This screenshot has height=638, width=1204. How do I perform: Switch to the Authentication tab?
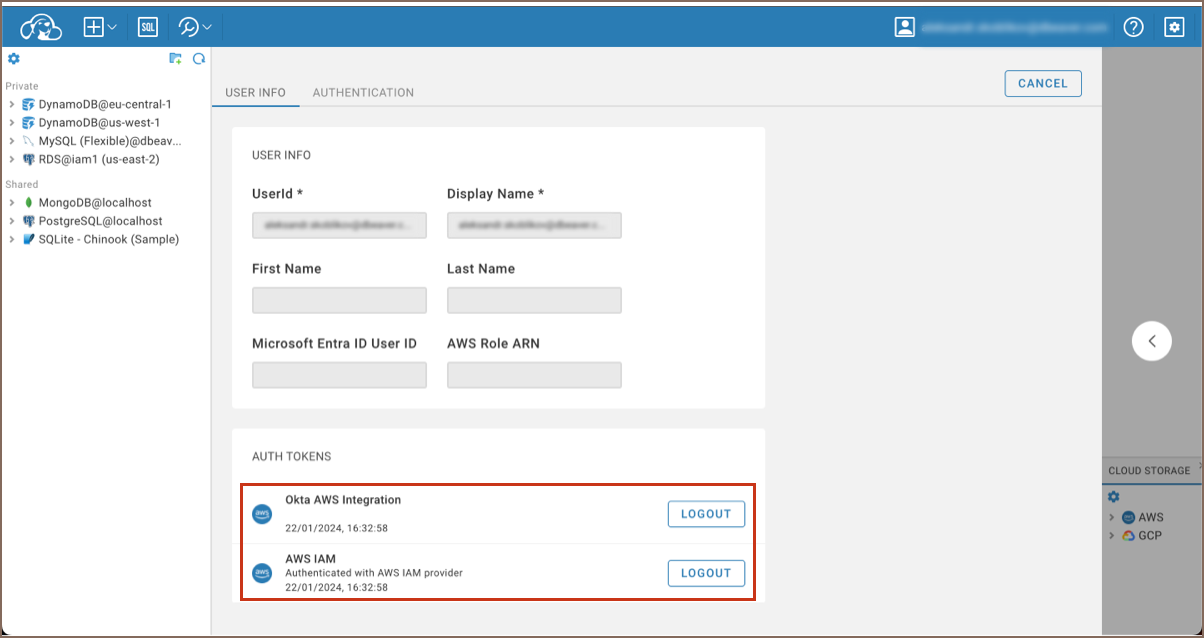pyautogui.click(x=363, y=93)
